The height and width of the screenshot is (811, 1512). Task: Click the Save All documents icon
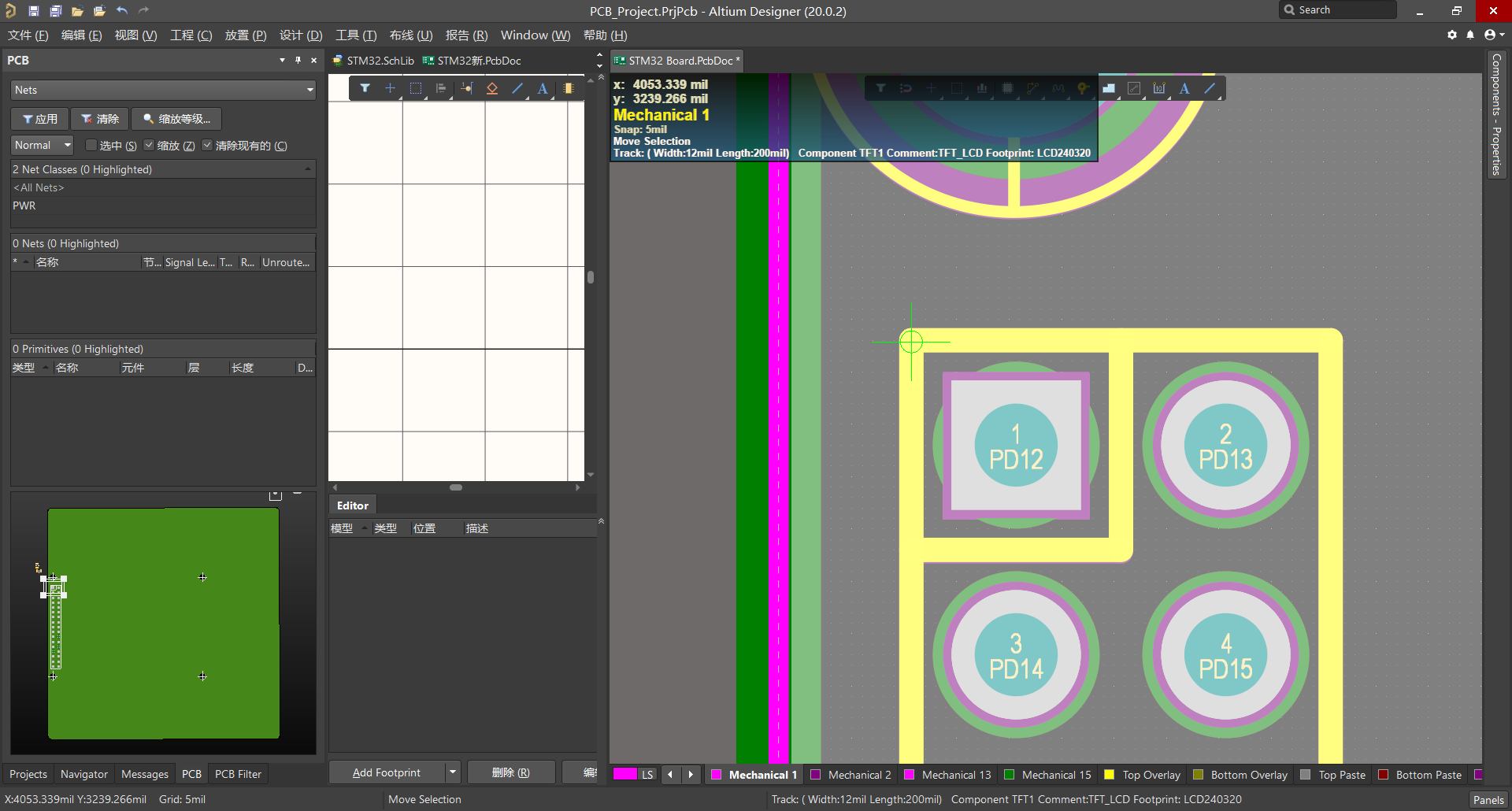[55, 11]
